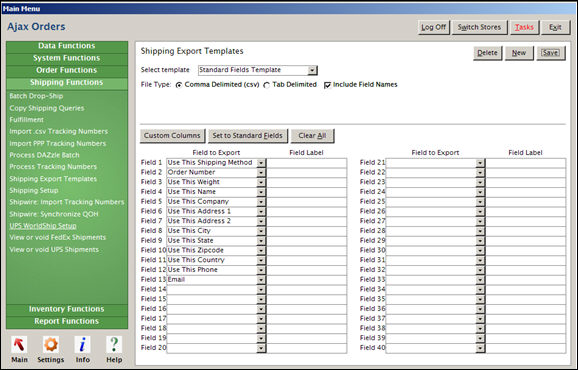Open the Inventory Functions menu section
Viewport: 578px width, 370px height.
67,309
